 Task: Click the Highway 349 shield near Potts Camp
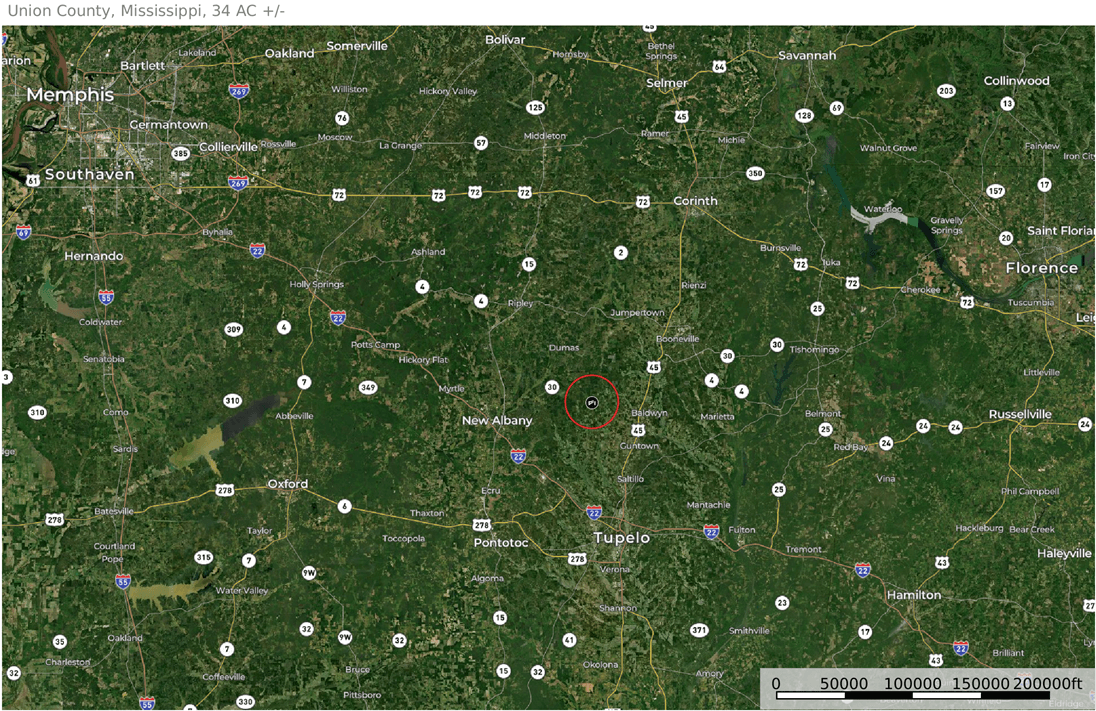pyautogui.click(x=368, y=387)
